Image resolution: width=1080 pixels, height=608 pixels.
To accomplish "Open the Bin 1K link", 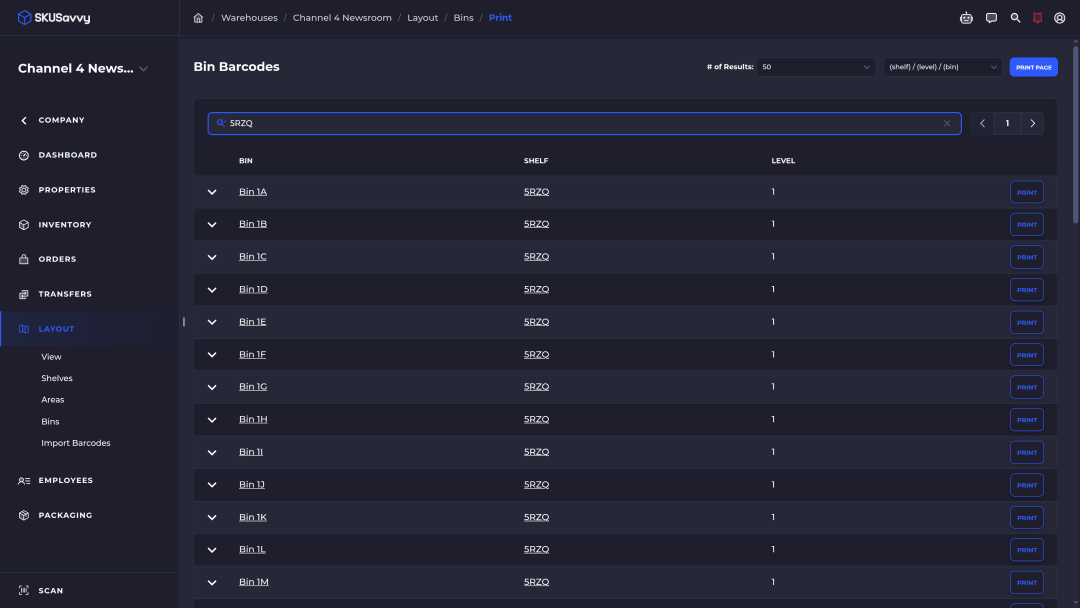I will 253,517.
